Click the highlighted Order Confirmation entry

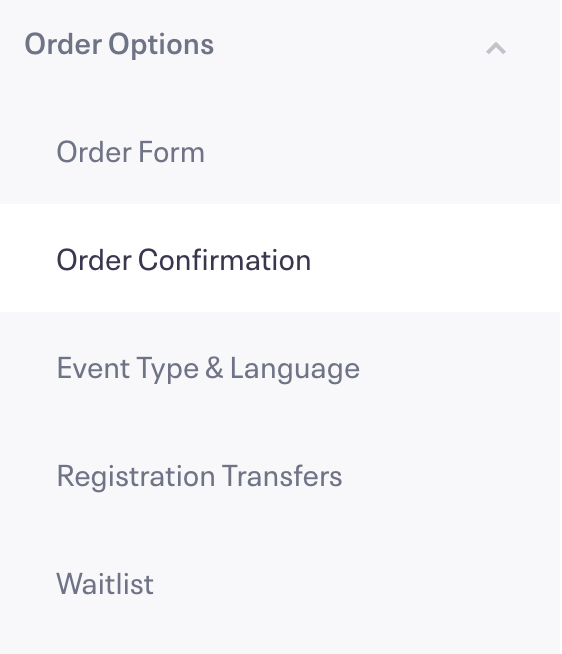pyautogui.click(x=280, y=258)
